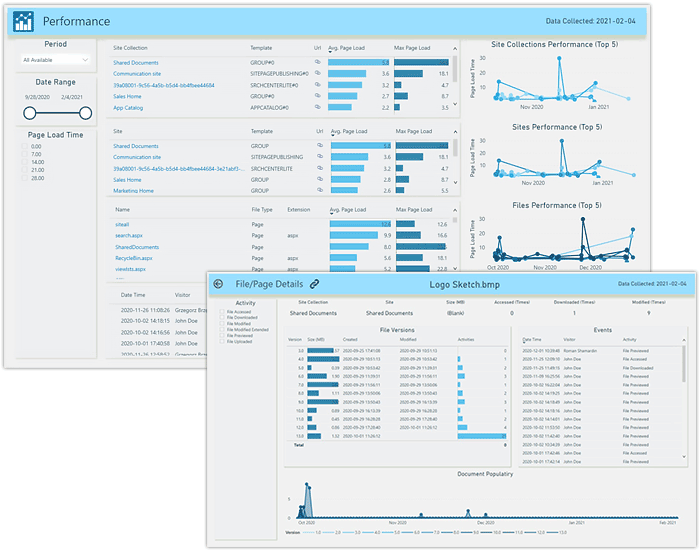Click the File Type column header
The height and width of the screenshot is (550, 700).
(262, 210)
